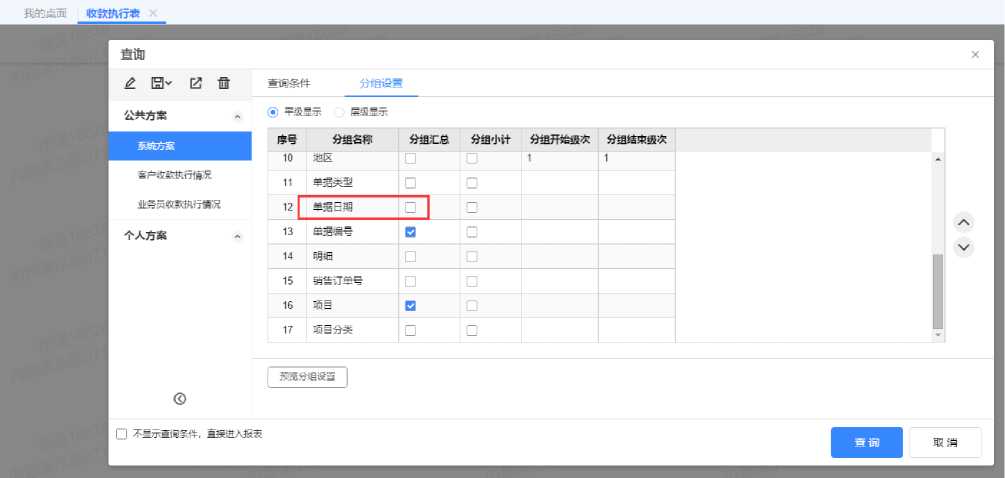Check 分组小计 for 项目分类 row
The height and width of the screenshot is (478, 1005).
472,331
